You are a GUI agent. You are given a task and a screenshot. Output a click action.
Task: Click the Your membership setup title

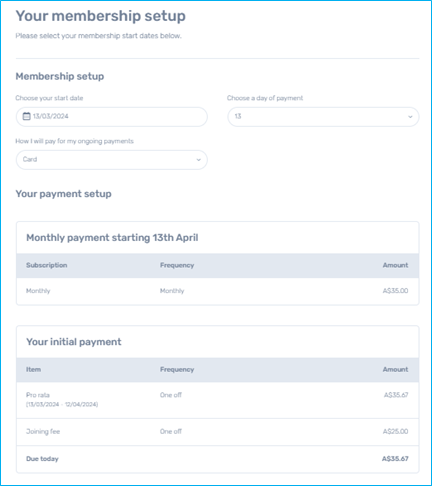click(x=100, y=16)
